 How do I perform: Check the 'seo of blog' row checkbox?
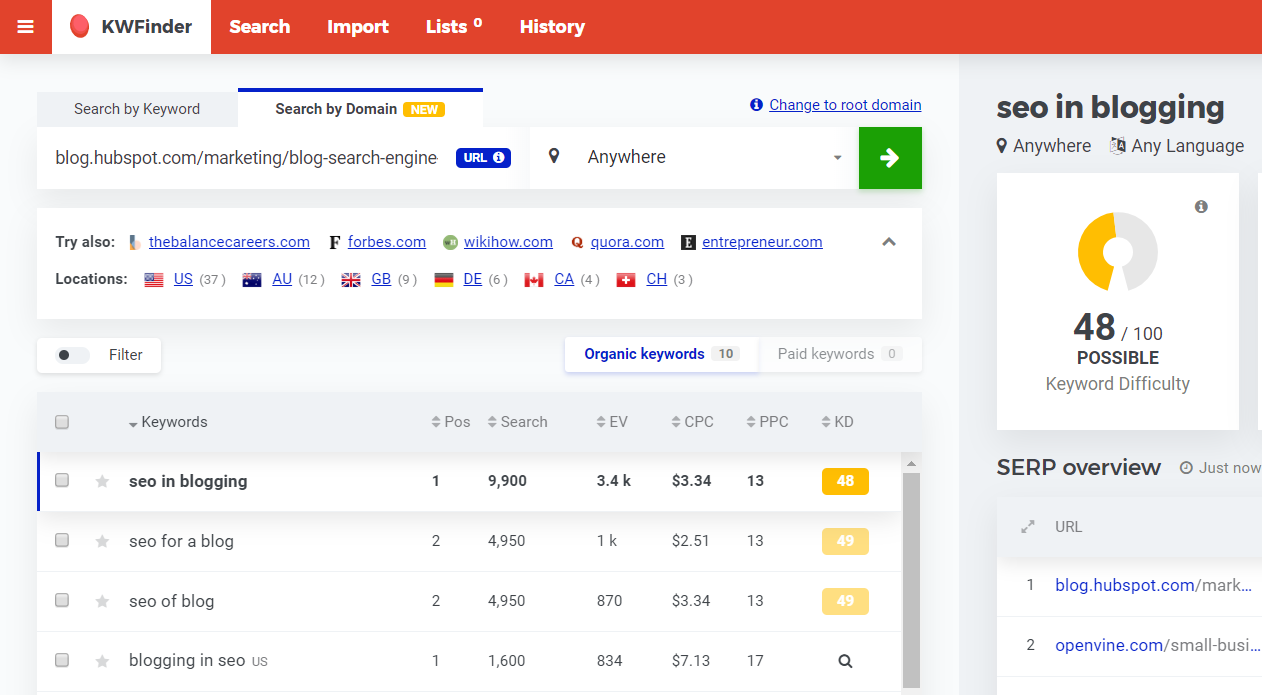point(62,600)
